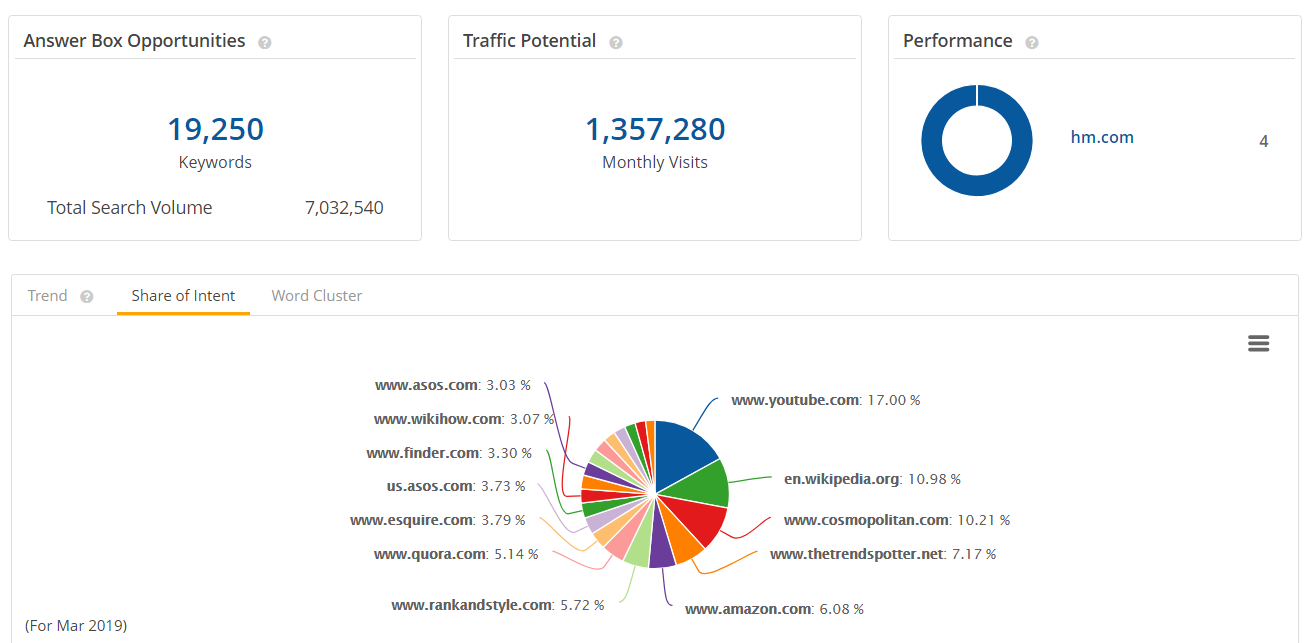Click the www.esquire.com 3.79 % label
The width and height of the screenshot is (1316, 643).
[437, 520]
